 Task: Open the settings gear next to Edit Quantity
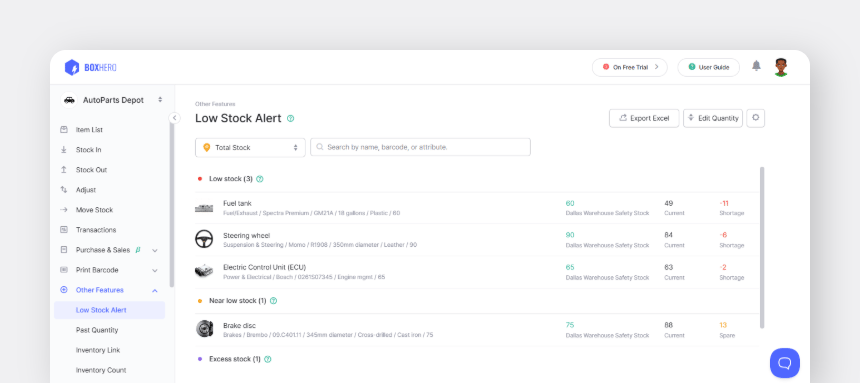(x=755, y=118)
